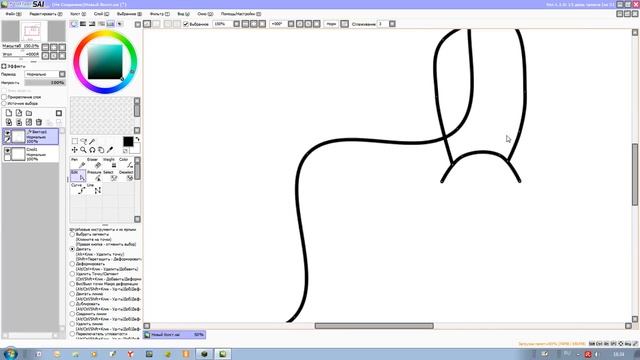The width and height of the screenshot is (640, 360).
Task: Select Деформировать radio option
Action: coord(72,264)
